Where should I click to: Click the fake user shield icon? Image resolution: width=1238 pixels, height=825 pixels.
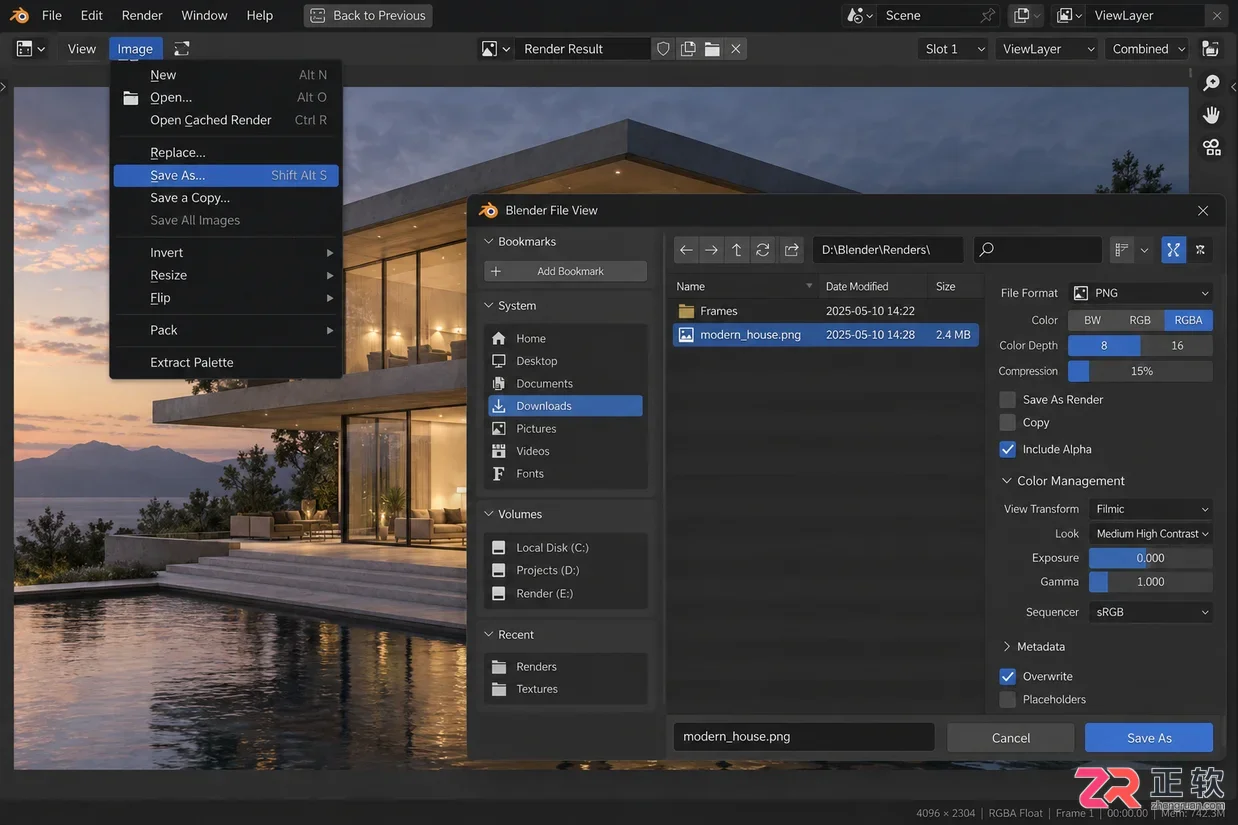[x=663, y=49]
